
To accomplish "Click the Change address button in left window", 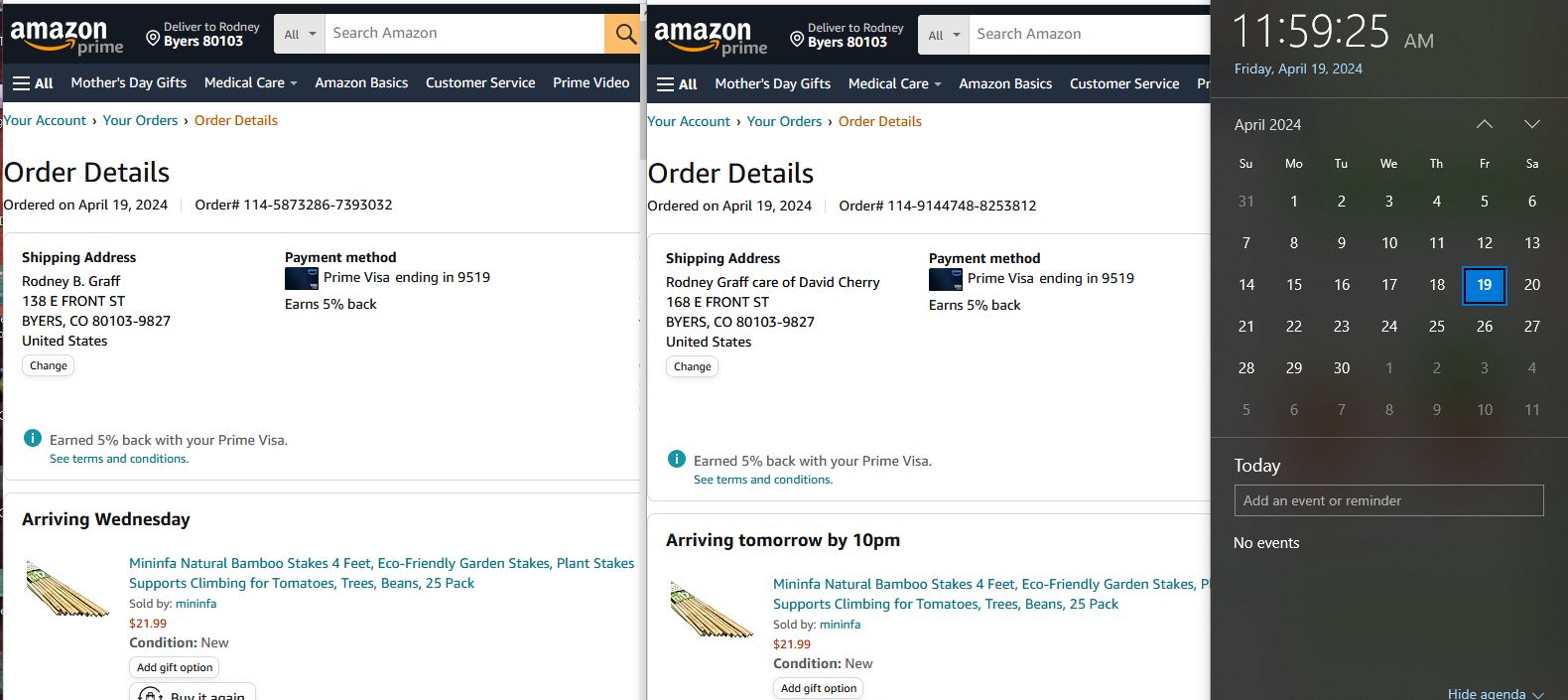I will [49, 366].
